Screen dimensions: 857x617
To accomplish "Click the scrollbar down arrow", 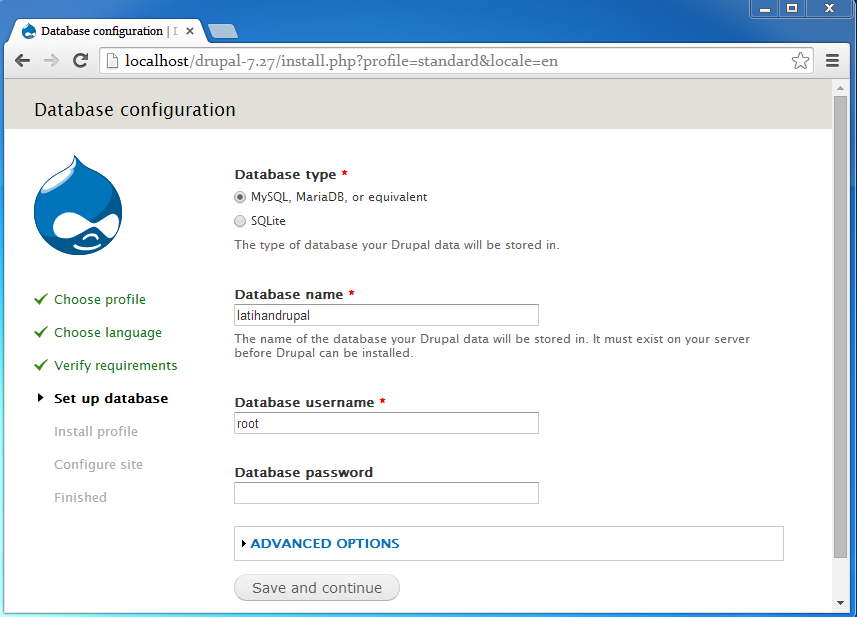I will [x=840, y=603].
